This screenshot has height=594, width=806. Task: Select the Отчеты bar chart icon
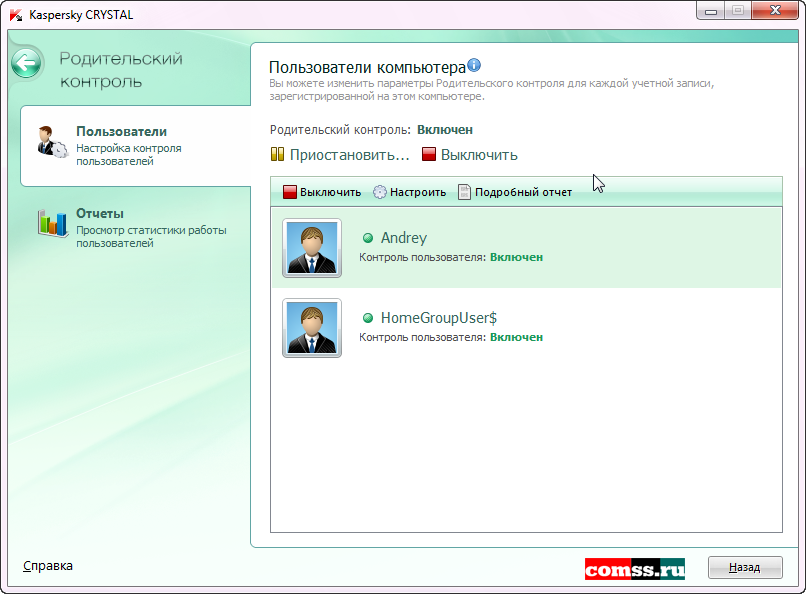52,223
